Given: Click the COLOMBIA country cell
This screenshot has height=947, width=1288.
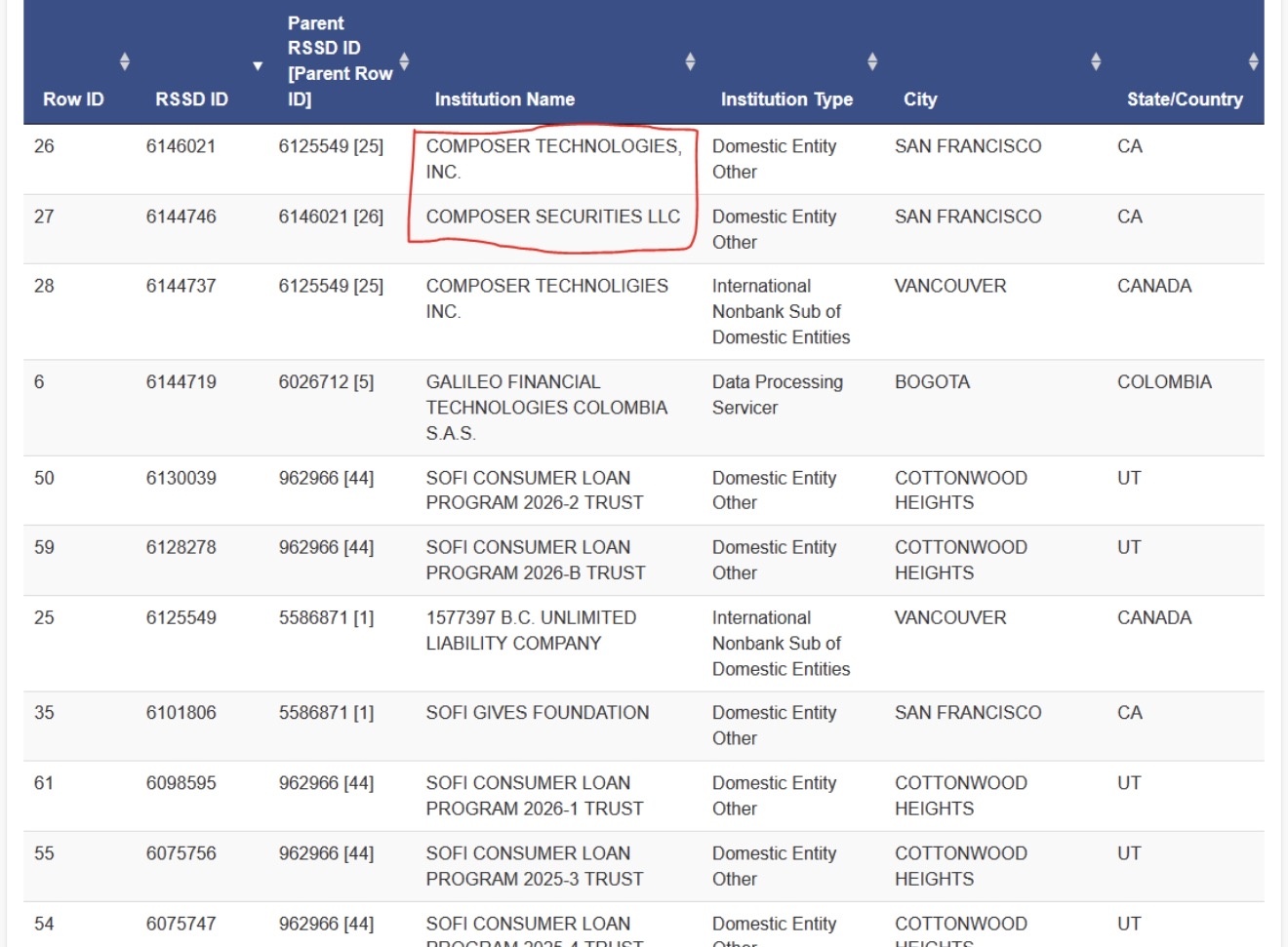Looking at the screenshot, I should (1164, 381).
